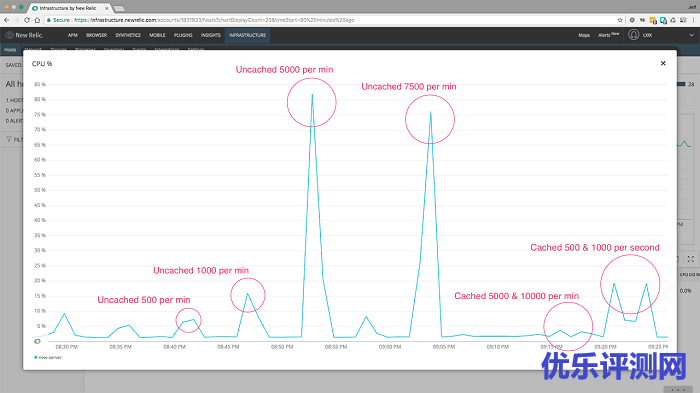Open the SYNTHETICS menu

128,35
